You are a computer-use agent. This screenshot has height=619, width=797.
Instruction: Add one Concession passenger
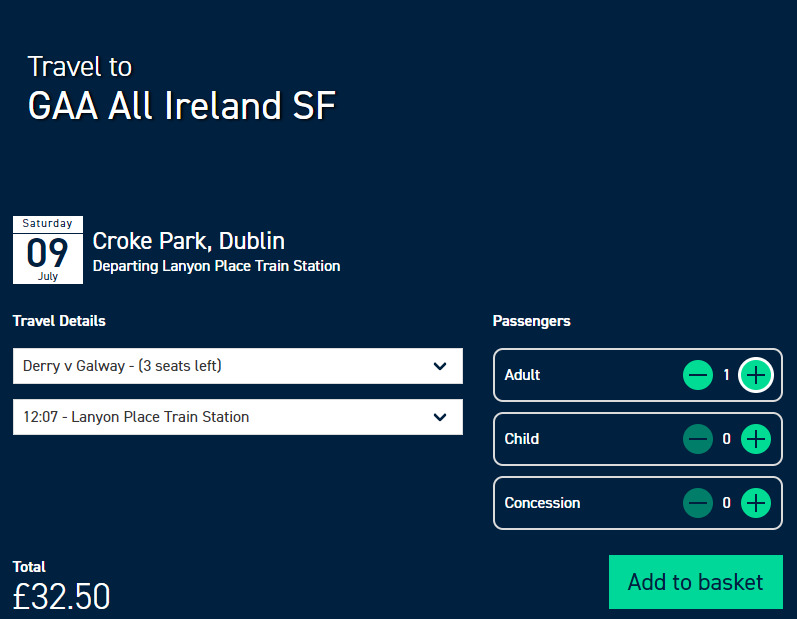point(756,503)
